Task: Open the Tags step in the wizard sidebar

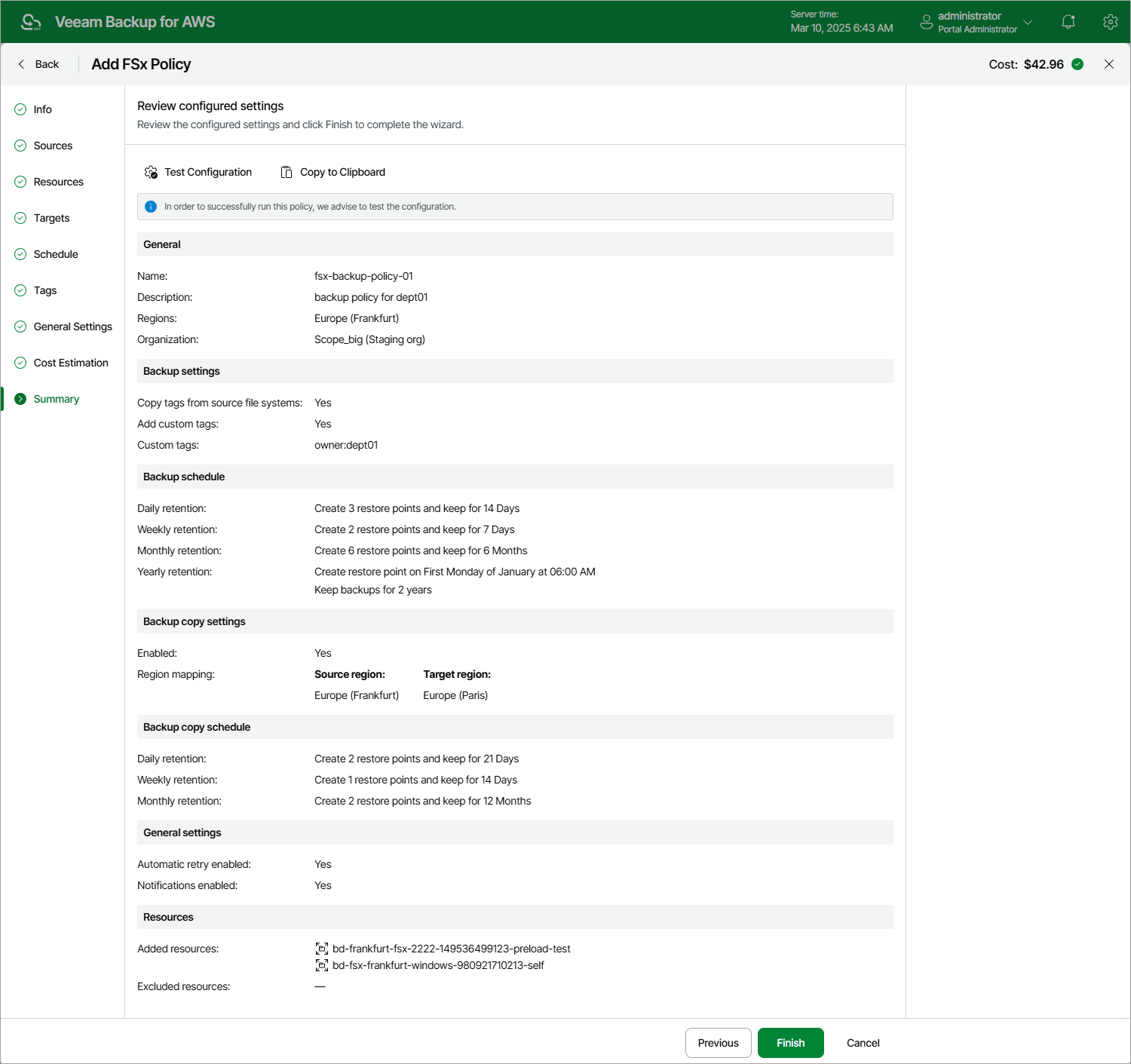Action: (45, 290)
